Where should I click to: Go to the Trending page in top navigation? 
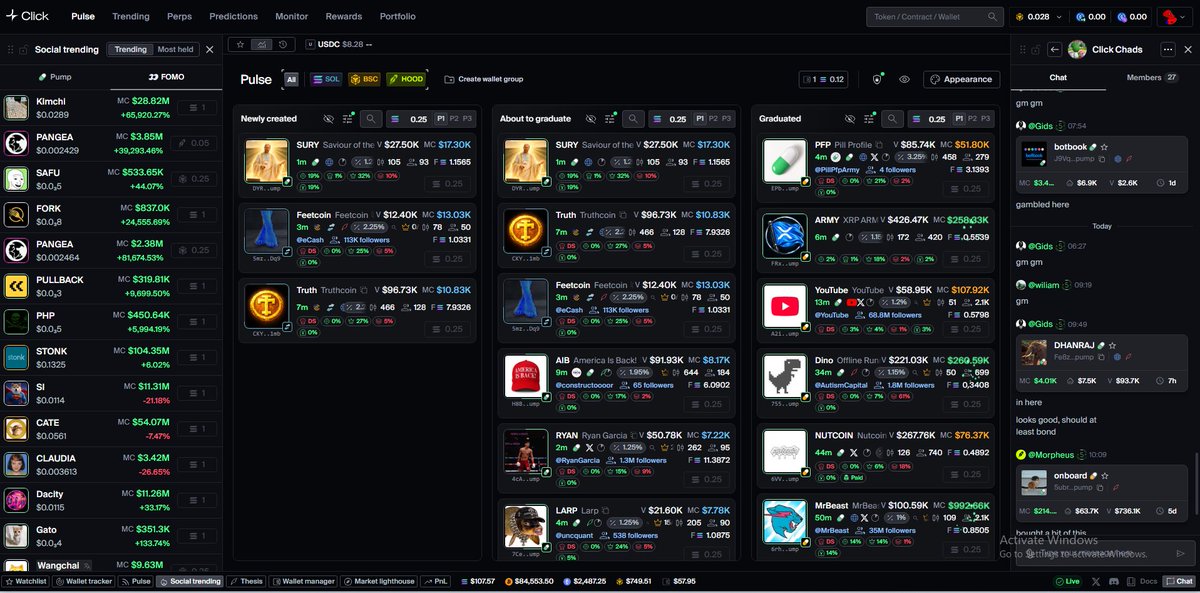coord(131,16)
